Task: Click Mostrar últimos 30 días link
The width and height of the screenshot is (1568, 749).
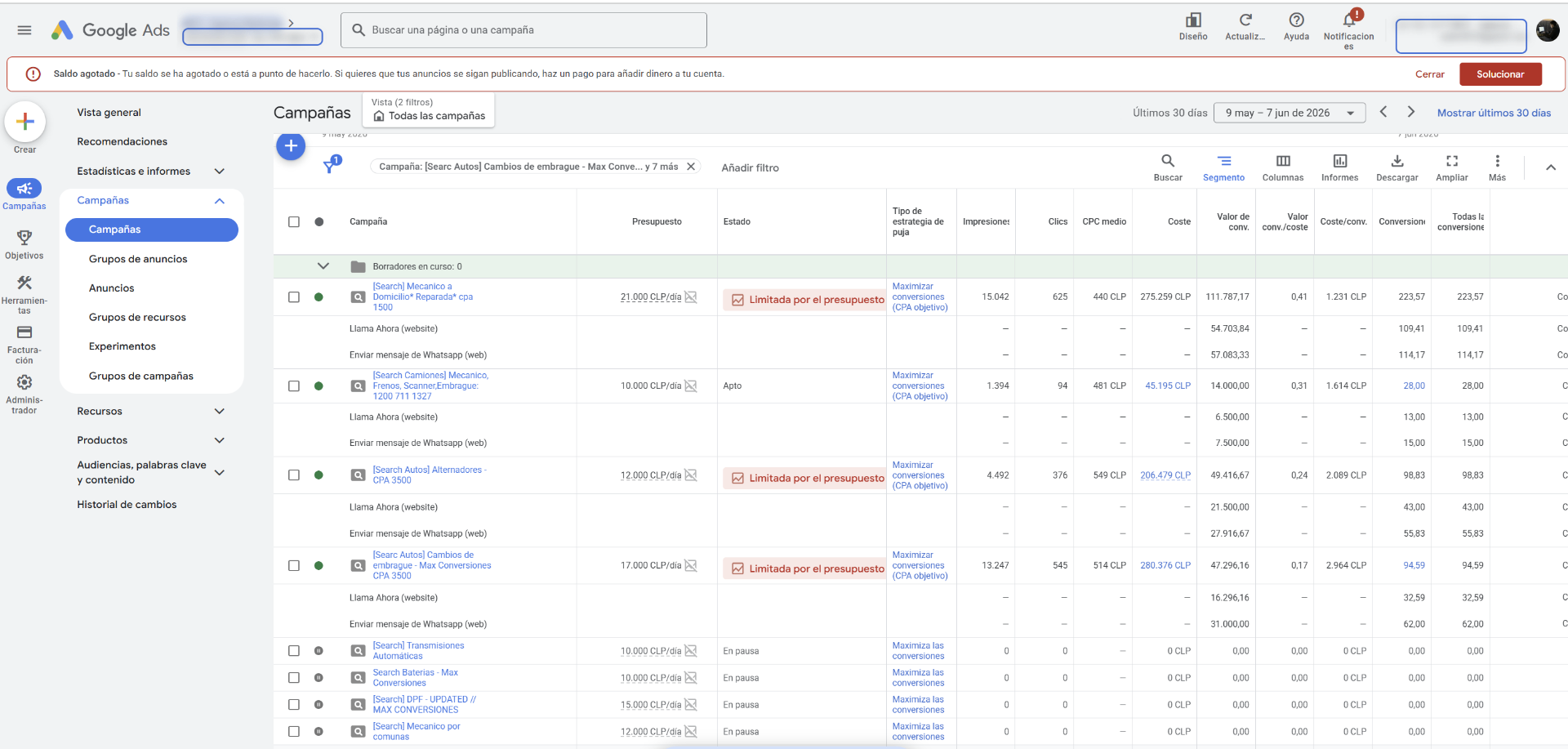Action: click(1494, 113)
